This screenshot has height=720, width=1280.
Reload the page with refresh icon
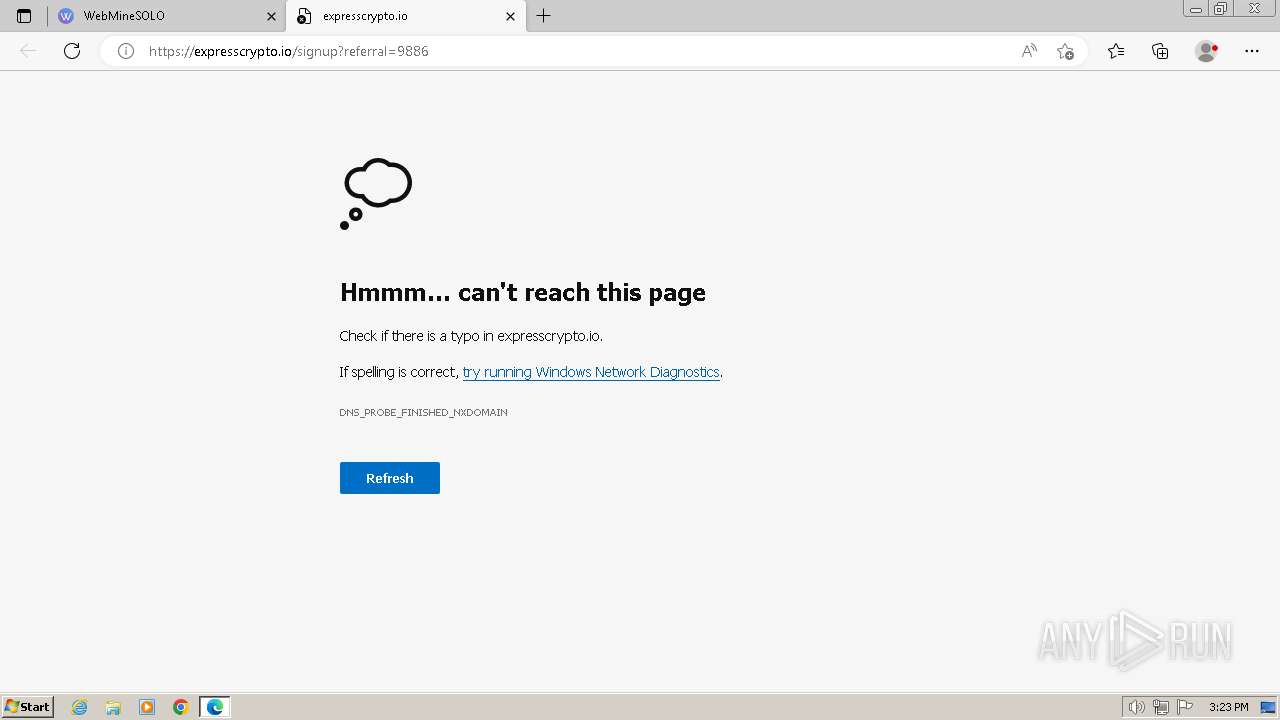pyautogui.click(x=72, y=51)
